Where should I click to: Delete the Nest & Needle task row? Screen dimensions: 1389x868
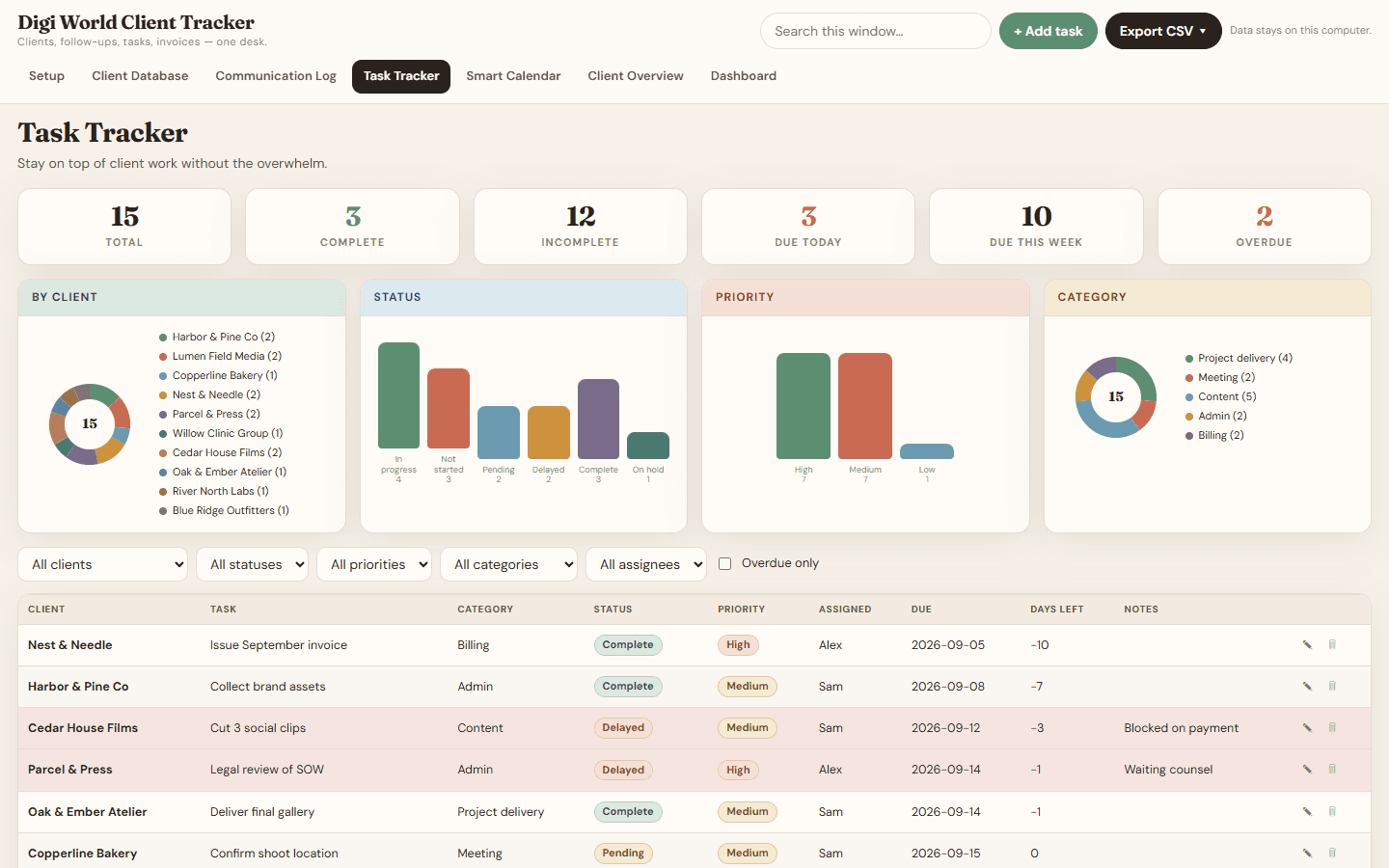click(x=1332, y=645)
